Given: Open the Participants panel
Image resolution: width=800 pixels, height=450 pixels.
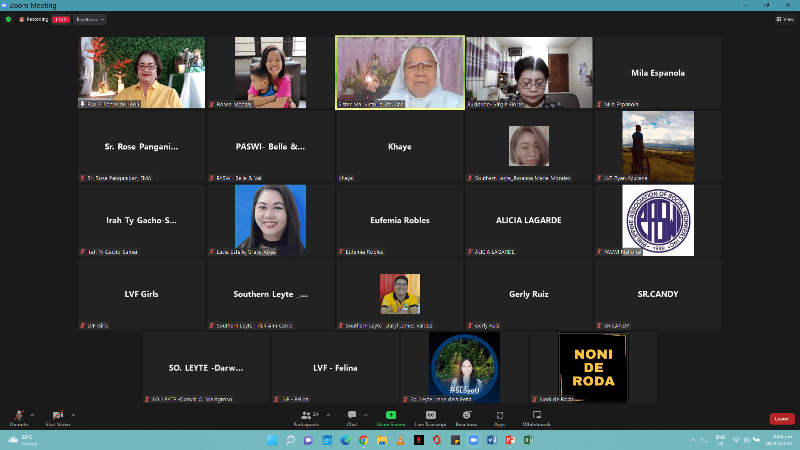Looking at the screenshot, I should [306, 416].
